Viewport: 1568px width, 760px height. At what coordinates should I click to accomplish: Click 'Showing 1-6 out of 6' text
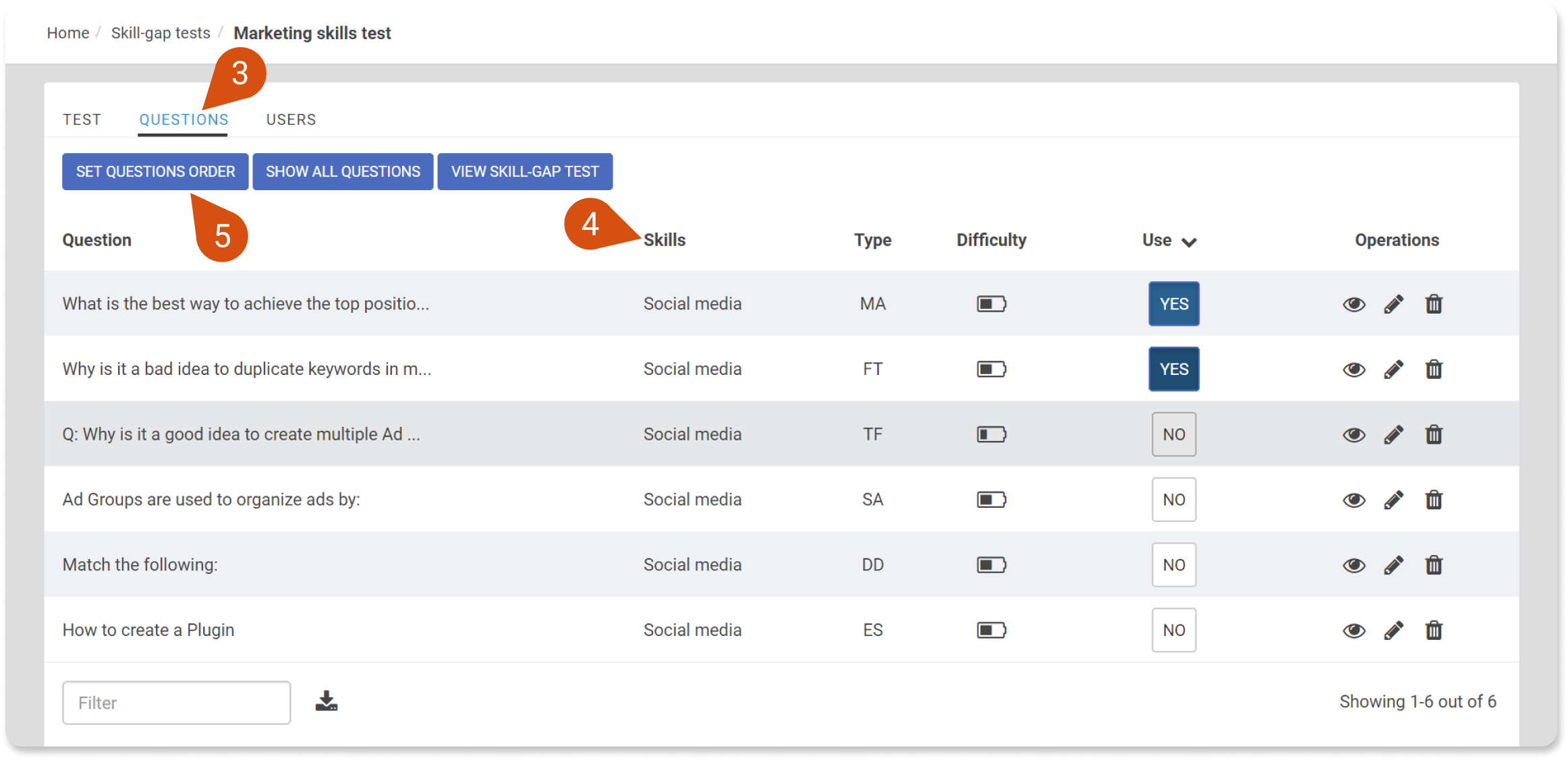click(x=1418, y=702)
